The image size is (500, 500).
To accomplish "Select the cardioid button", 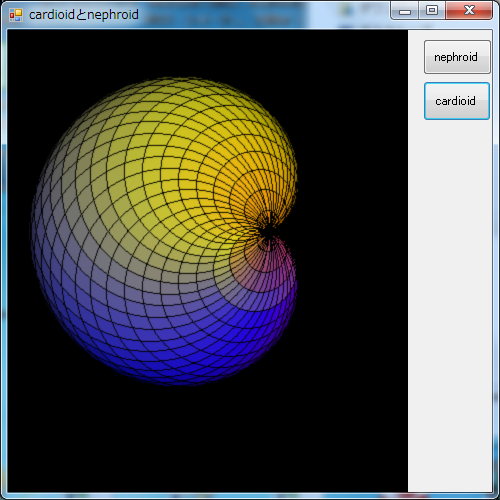I will pos(457,101).
